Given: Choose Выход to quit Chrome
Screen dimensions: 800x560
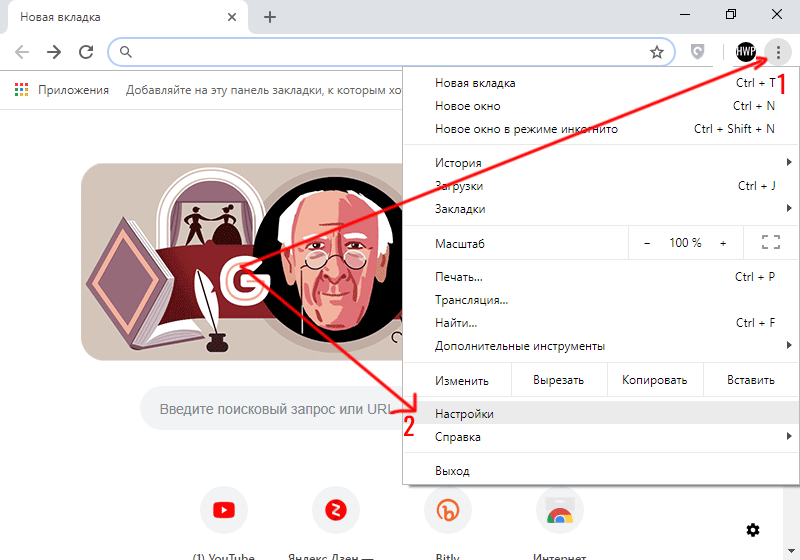Looking at the screenshot, I should tap(601, 470).
